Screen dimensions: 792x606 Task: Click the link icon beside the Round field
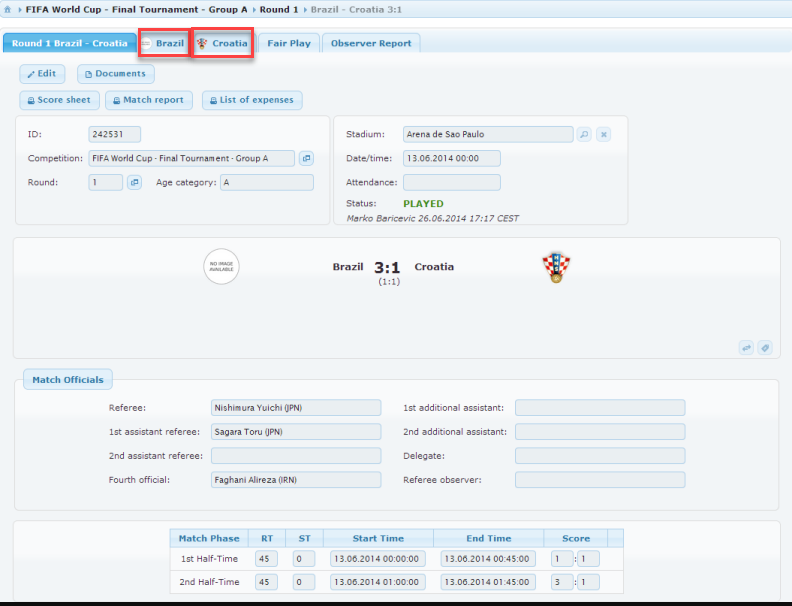[x=134, y=183]
